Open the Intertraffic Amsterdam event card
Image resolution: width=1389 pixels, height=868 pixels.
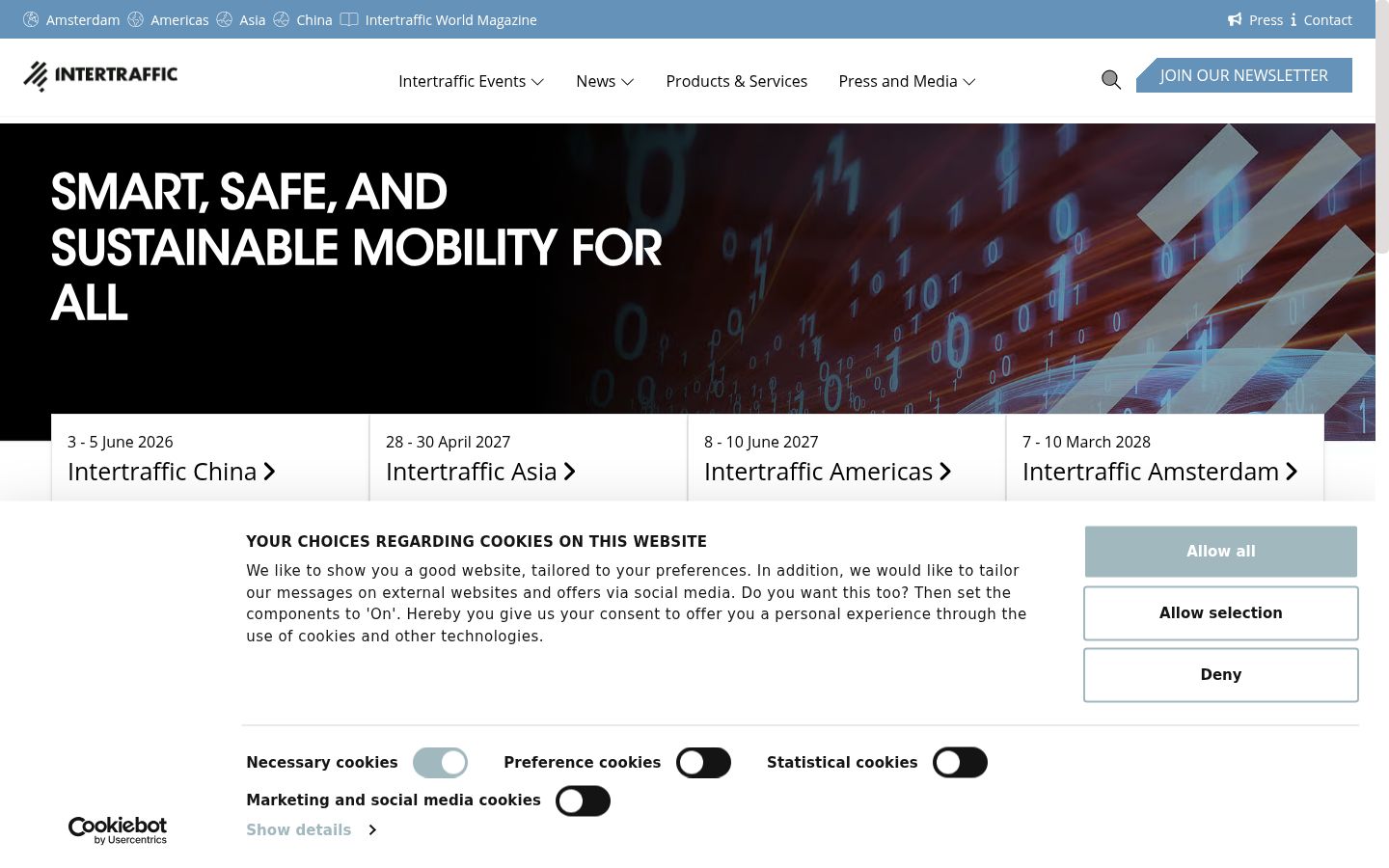click(1165, 458)
